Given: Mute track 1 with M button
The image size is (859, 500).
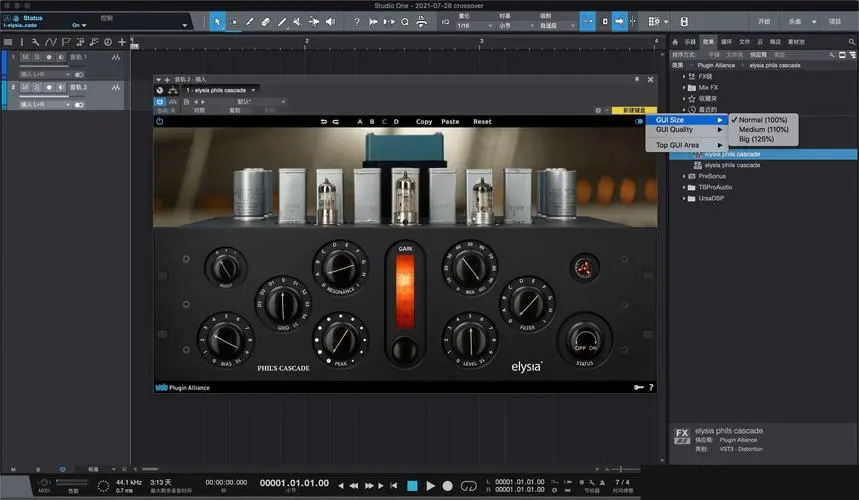Looking at the screenshot, I should pyautogui.click(x=25, y=57).
